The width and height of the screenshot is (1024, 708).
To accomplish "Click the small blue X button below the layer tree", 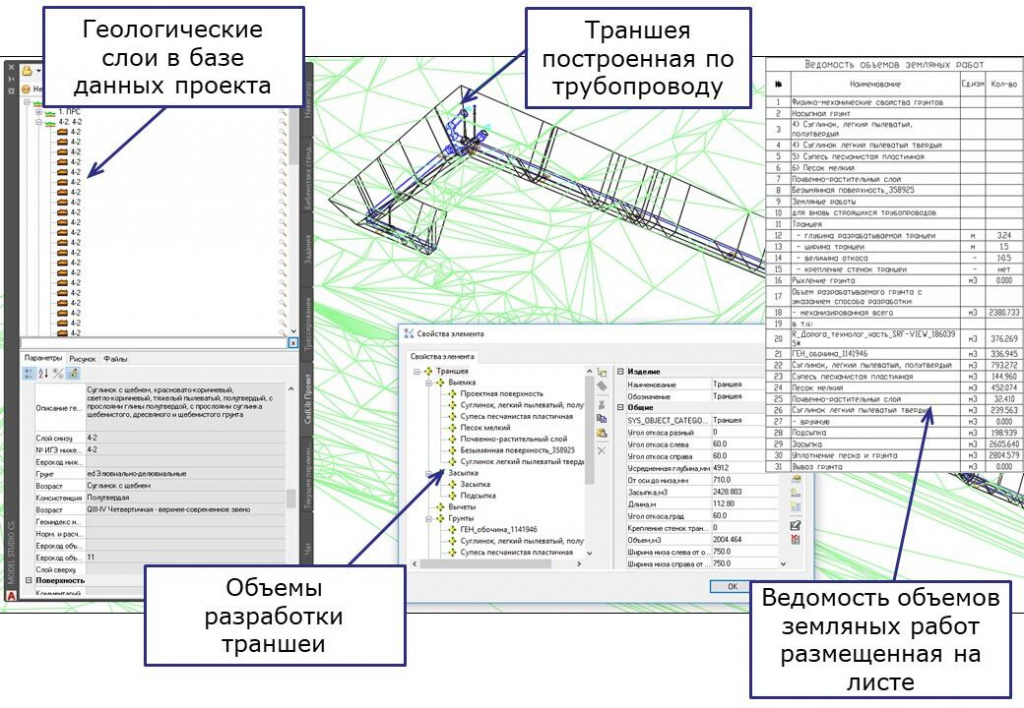I will (x=293, y=343).
